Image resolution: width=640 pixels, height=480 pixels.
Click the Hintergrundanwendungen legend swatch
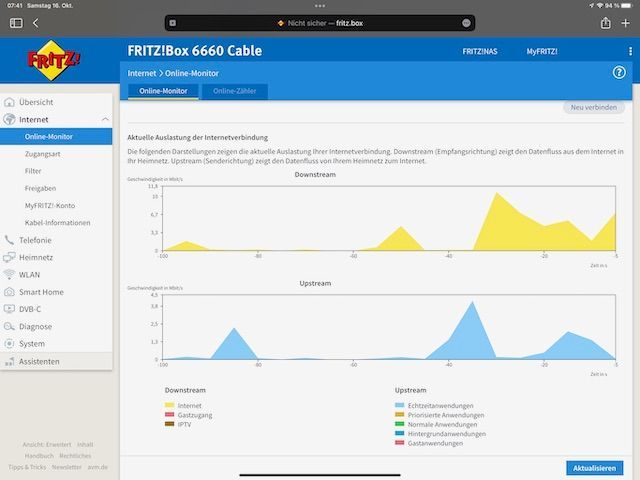coord(400,433)
